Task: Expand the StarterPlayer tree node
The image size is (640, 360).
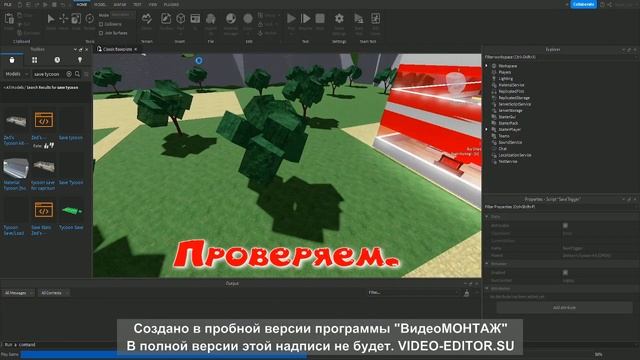Action: tap(486, 129)
